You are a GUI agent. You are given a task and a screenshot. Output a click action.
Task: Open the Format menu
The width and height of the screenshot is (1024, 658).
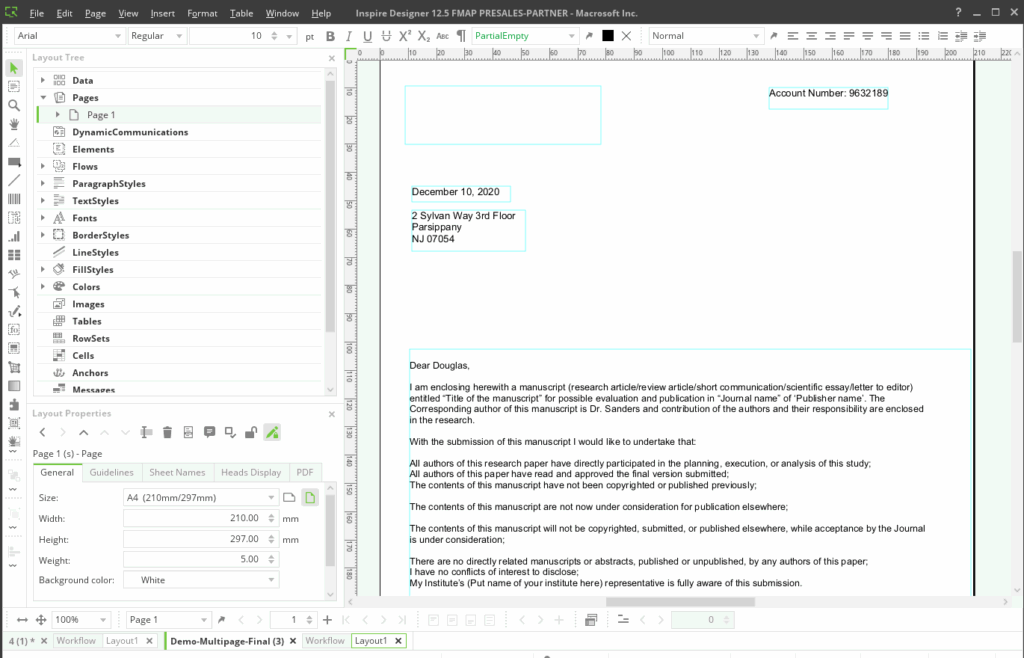click(202, 13)
